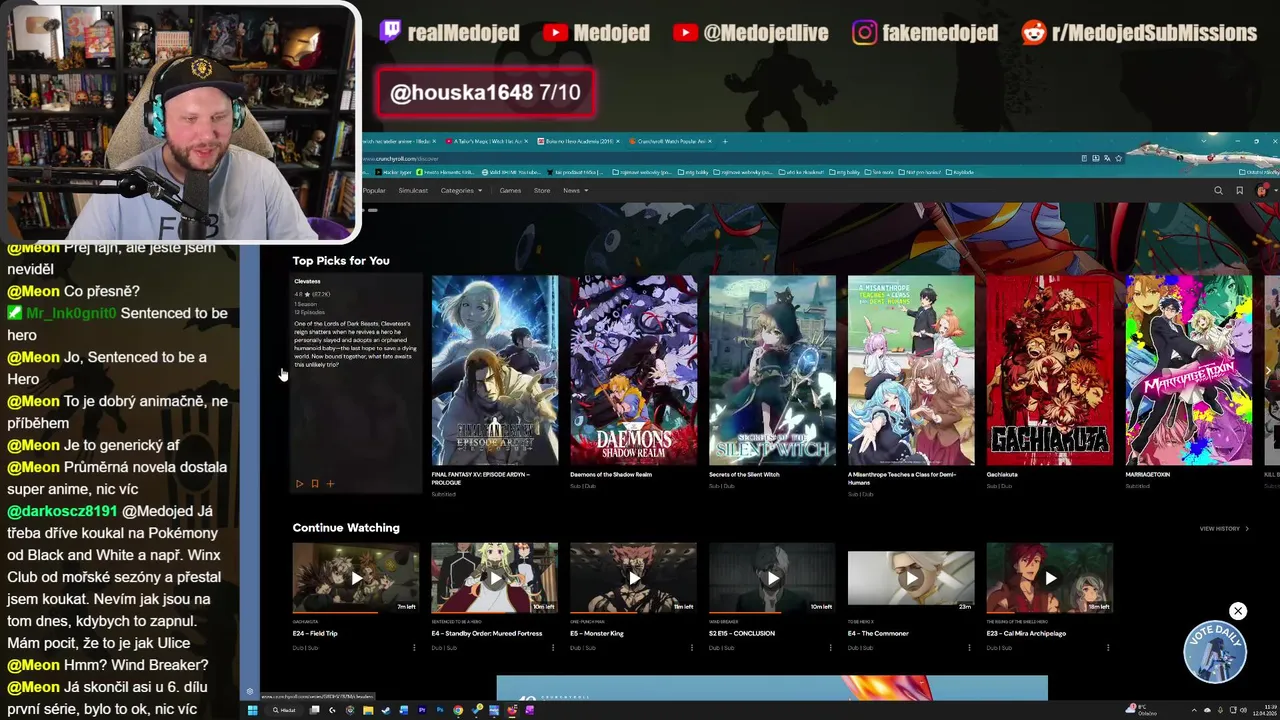This screenshot has height=720, width=1280.
Task: Expand the Categories dropdown
Action: pyautogui.click(x=461, y=190)
